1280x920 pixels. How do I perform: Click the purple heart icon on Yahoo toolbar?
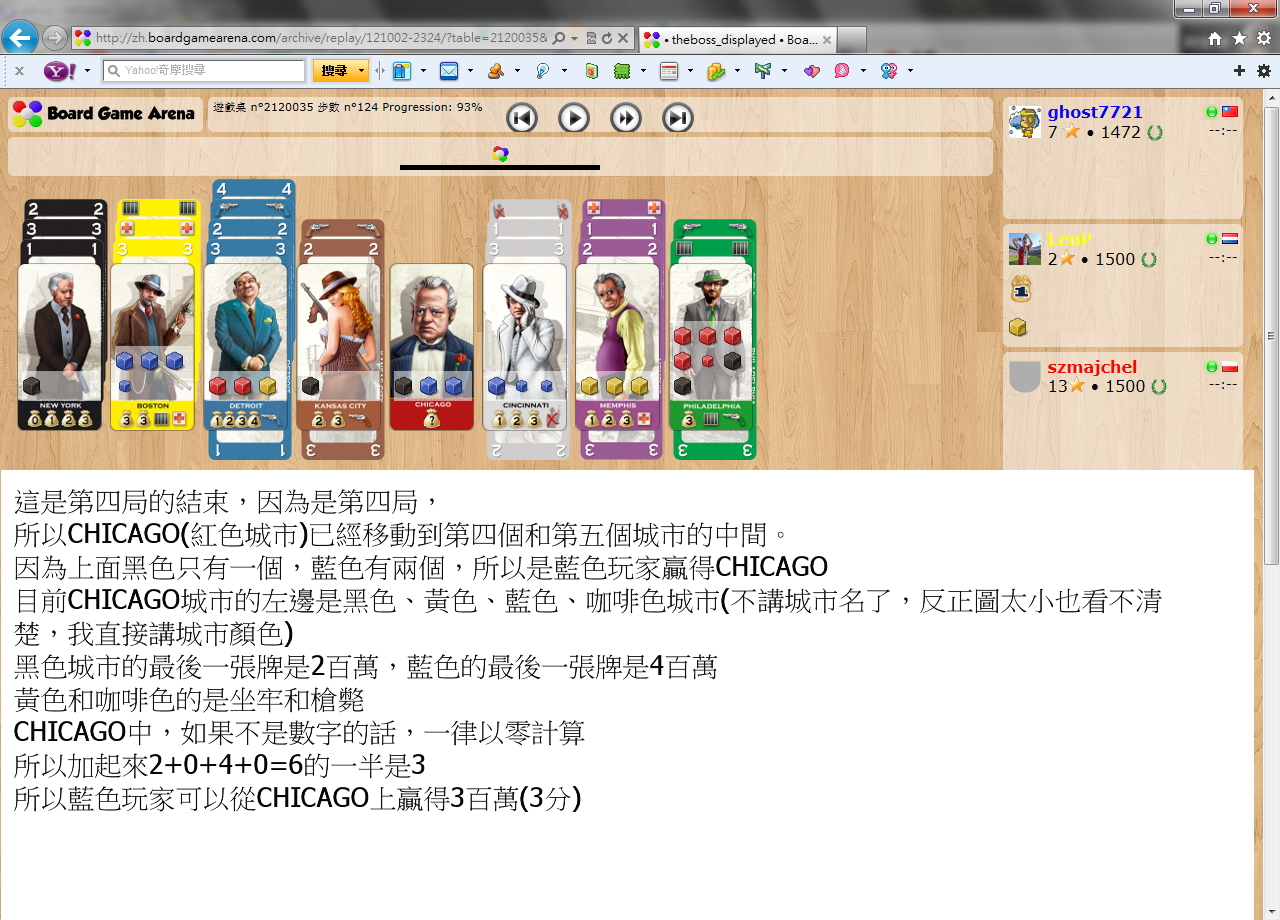click(x=811, y=71)
